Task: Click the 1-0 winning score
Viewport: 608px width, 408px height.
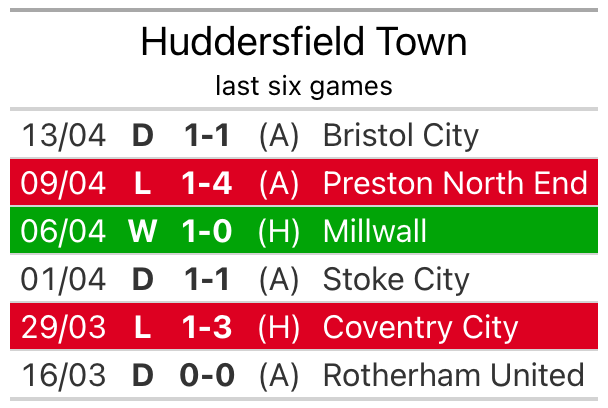Action: click(x=208, y=231)
